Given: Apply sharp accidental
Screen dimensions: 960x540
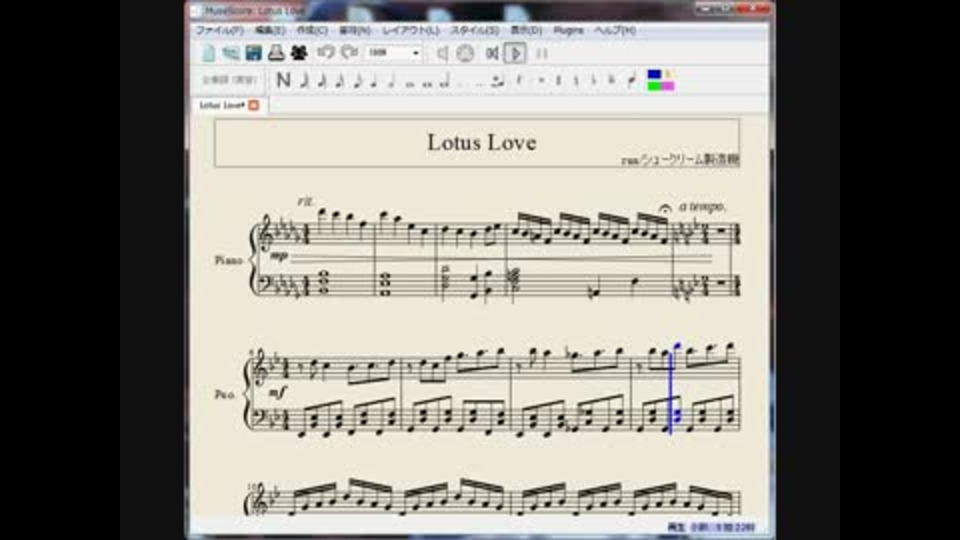Looking at the screenshot, I should coord(558,80).
